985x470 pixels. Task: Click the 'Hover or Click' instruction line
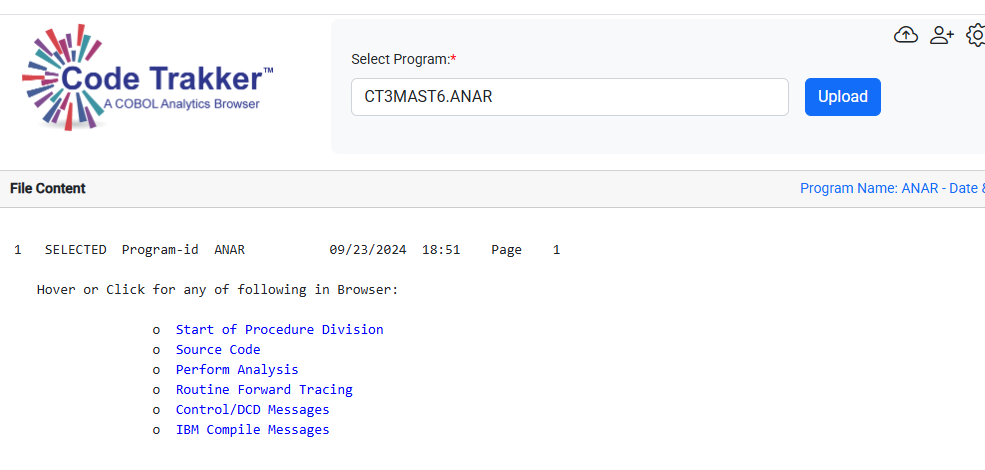[217, 289]
